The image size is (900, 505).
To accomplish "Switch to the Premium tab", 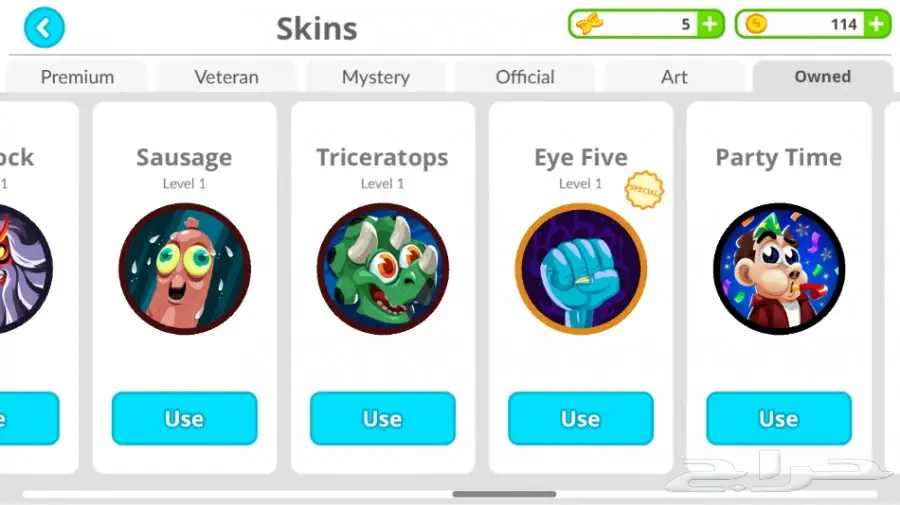I will pos(77,76).
